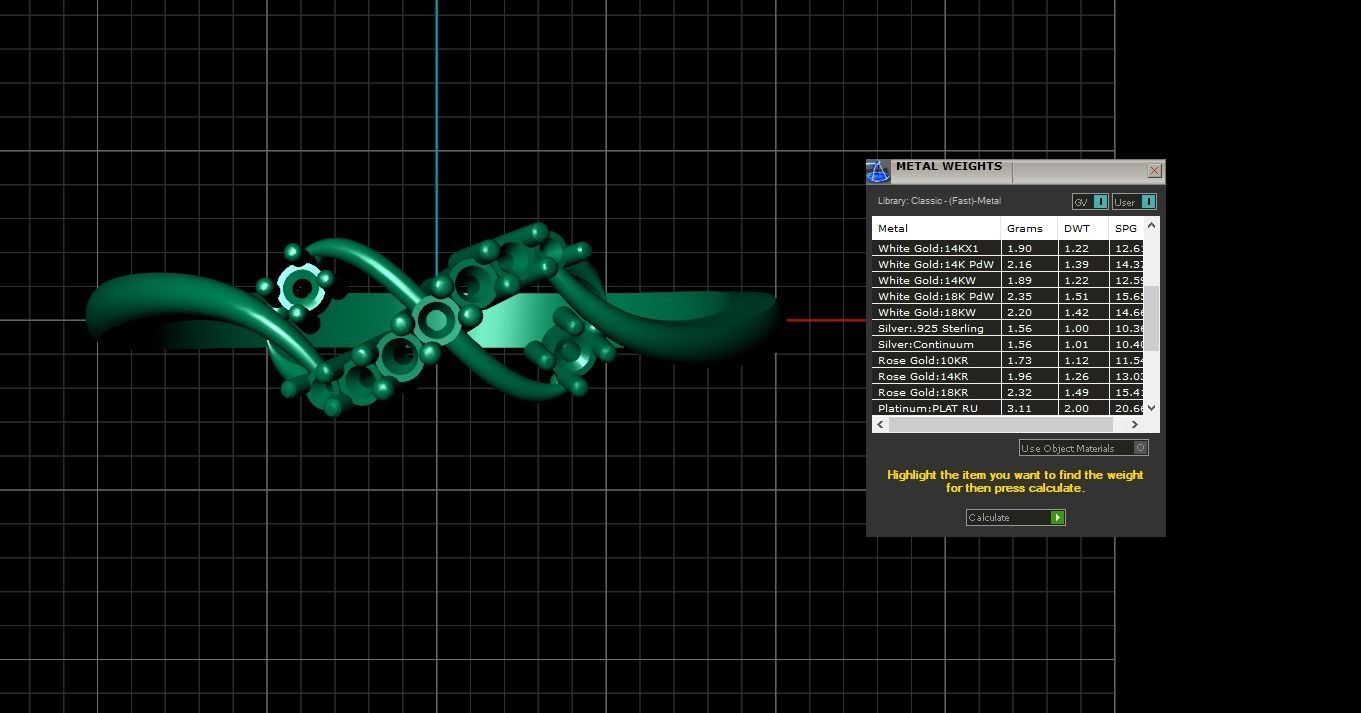The width and height of the screenshot is (1361, 713).
Task: Select the White Gold:18KW row
Action: click(1008, 312)
